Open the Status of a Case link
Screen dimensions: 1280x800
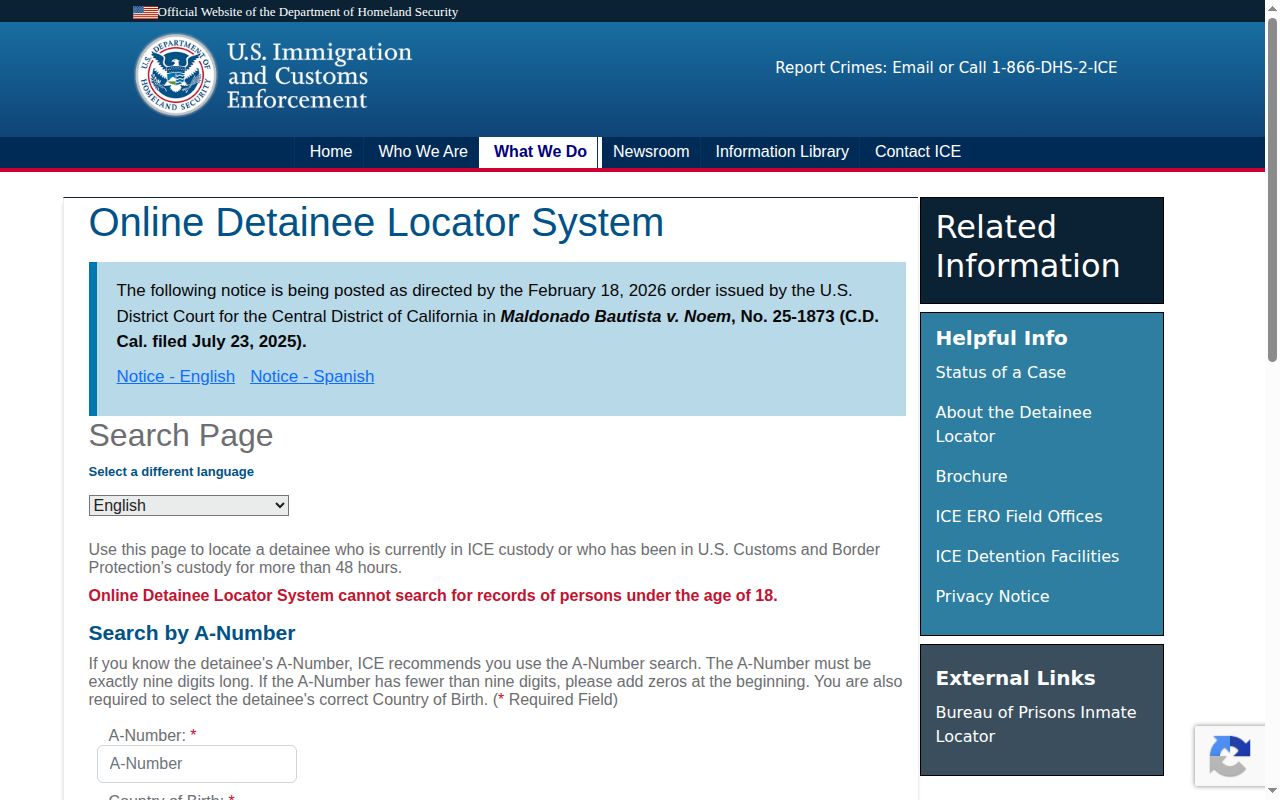(1001, 372)
